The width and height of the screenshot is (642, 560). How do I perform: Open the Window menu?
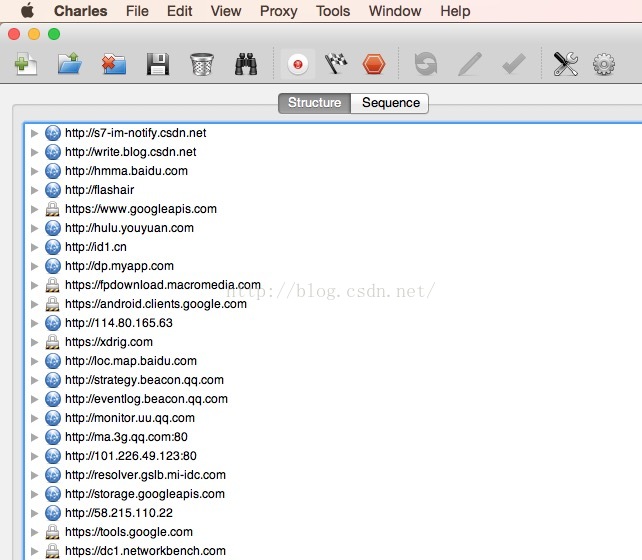(395, 11)
